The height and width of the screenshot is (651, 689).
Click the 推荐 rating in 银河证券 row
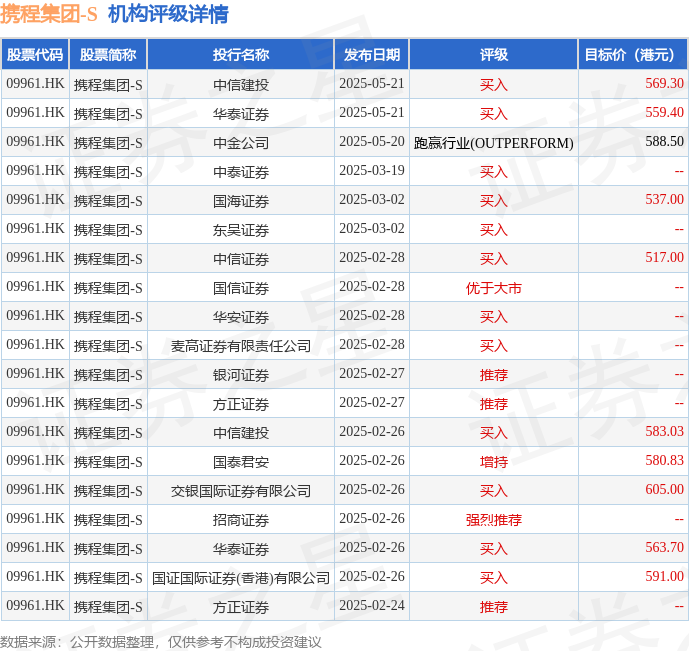coord(493,375)
